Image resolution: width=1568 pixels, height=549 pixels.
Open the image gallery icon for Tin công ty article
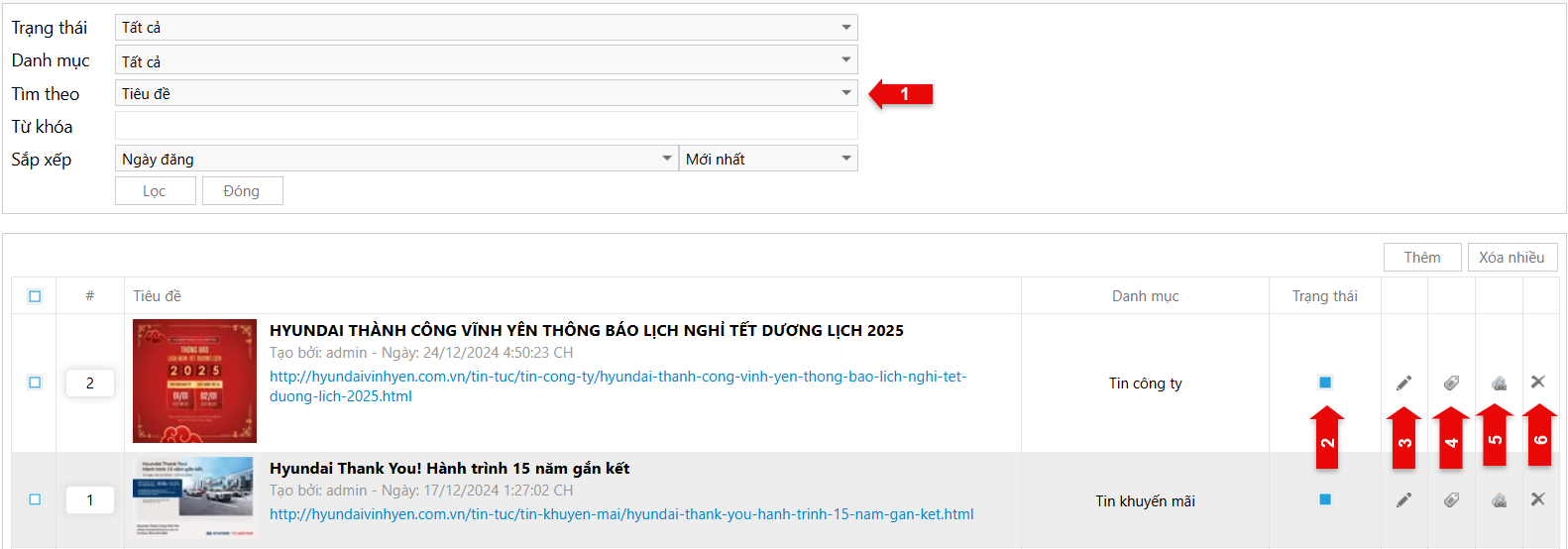point(1499,384)
